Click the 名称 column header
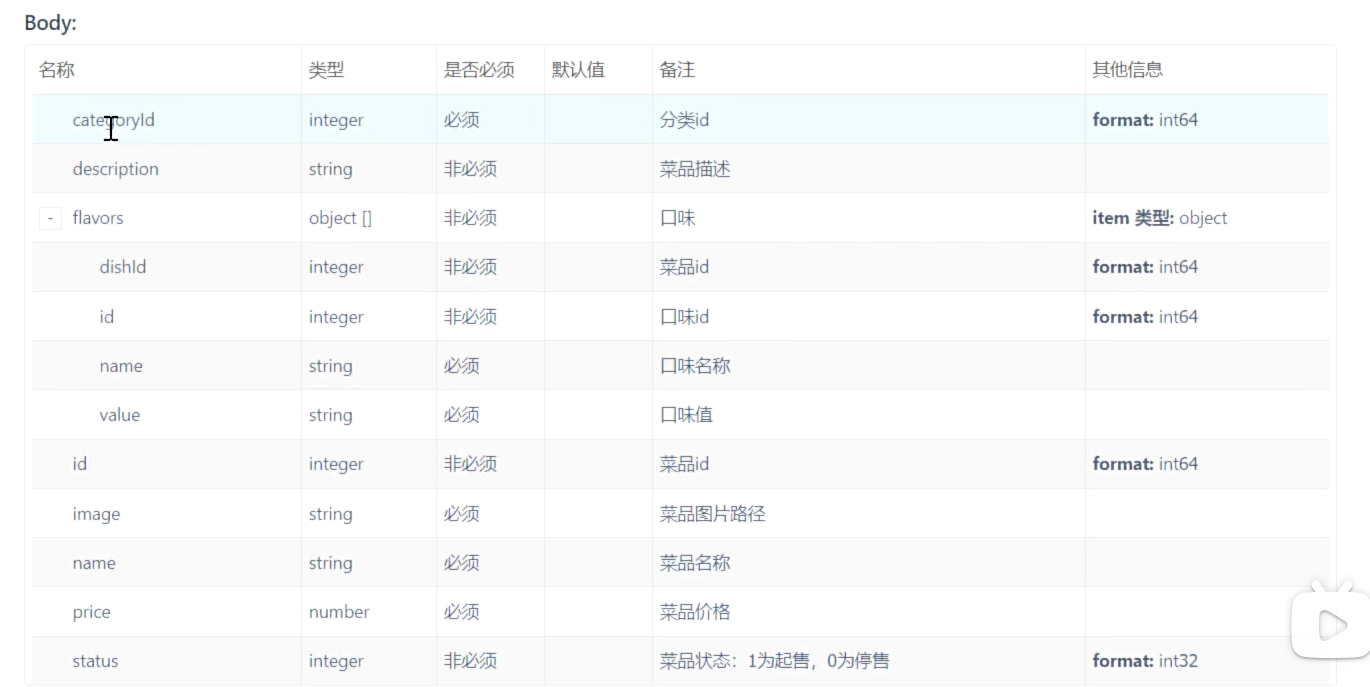This screenshot has width=1370, height=687. [56, 70]
